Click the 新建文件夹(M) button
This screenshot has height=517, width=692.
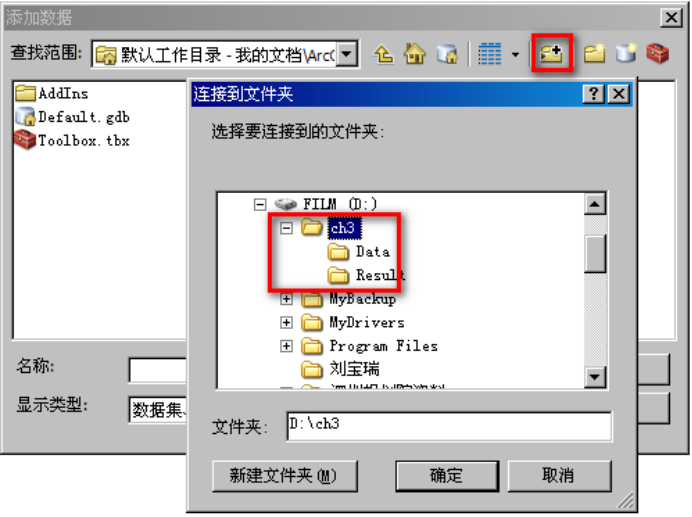click(285, 476)
